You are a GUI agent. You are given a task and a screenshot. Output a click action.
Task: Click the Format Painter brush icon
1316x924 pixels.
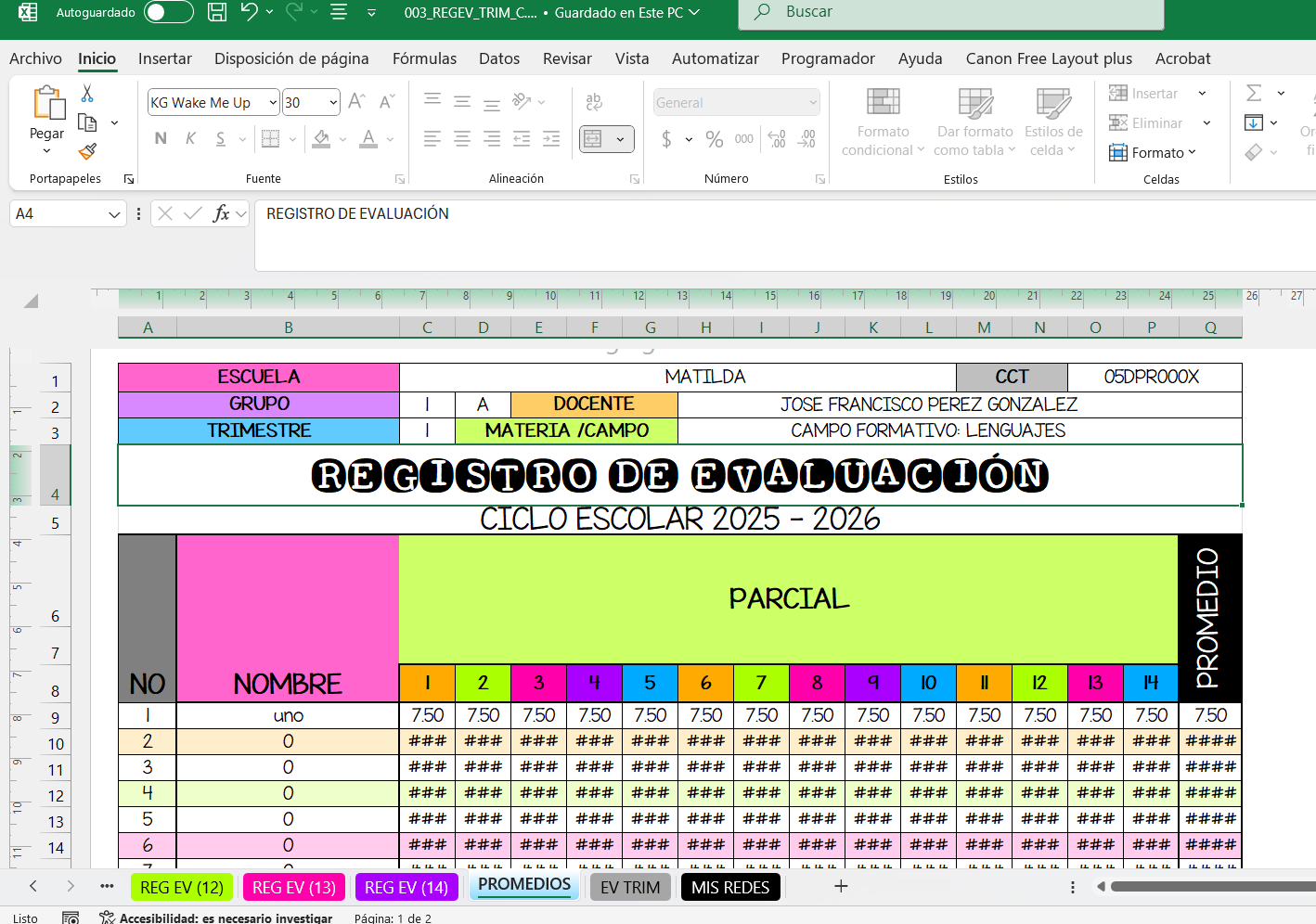point(87,151)
